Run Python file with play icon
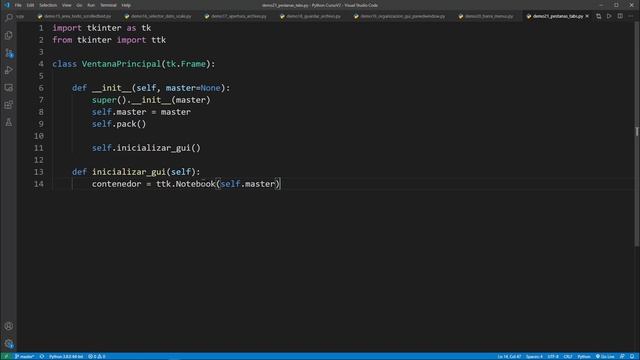The width and height of the screenshot is (640, 360). pos(609,16)
